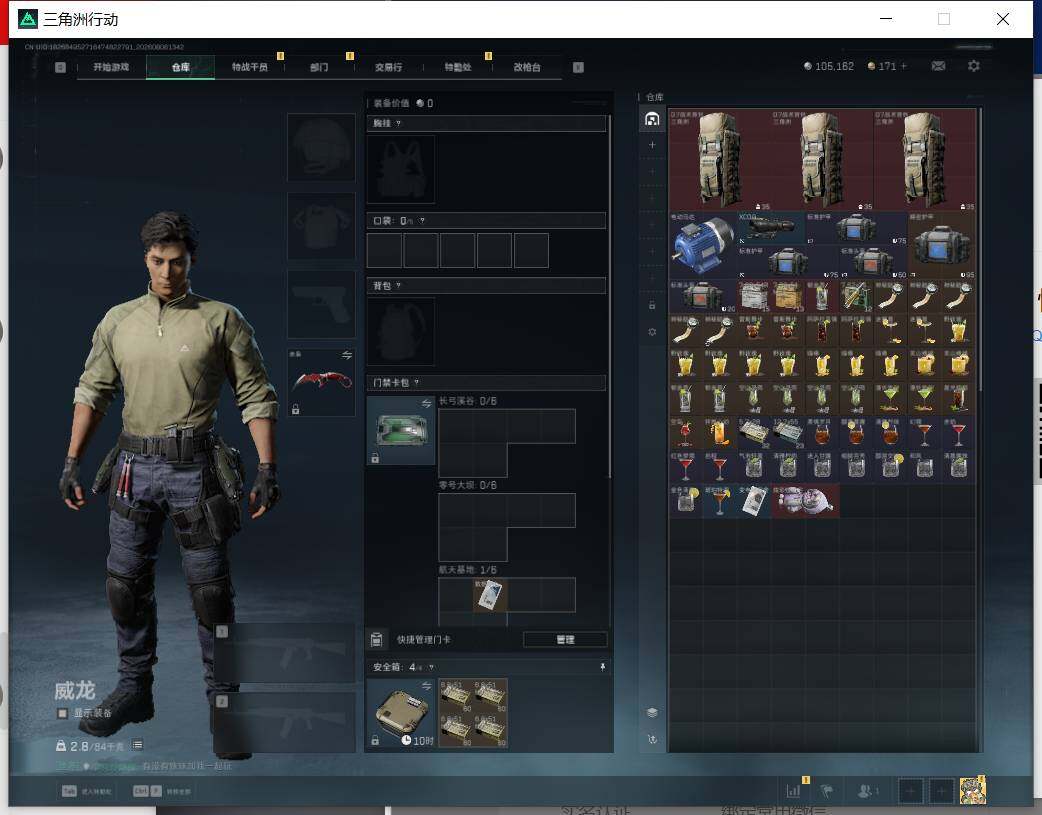Open the weight details list icon

click(x=137, y=745)
